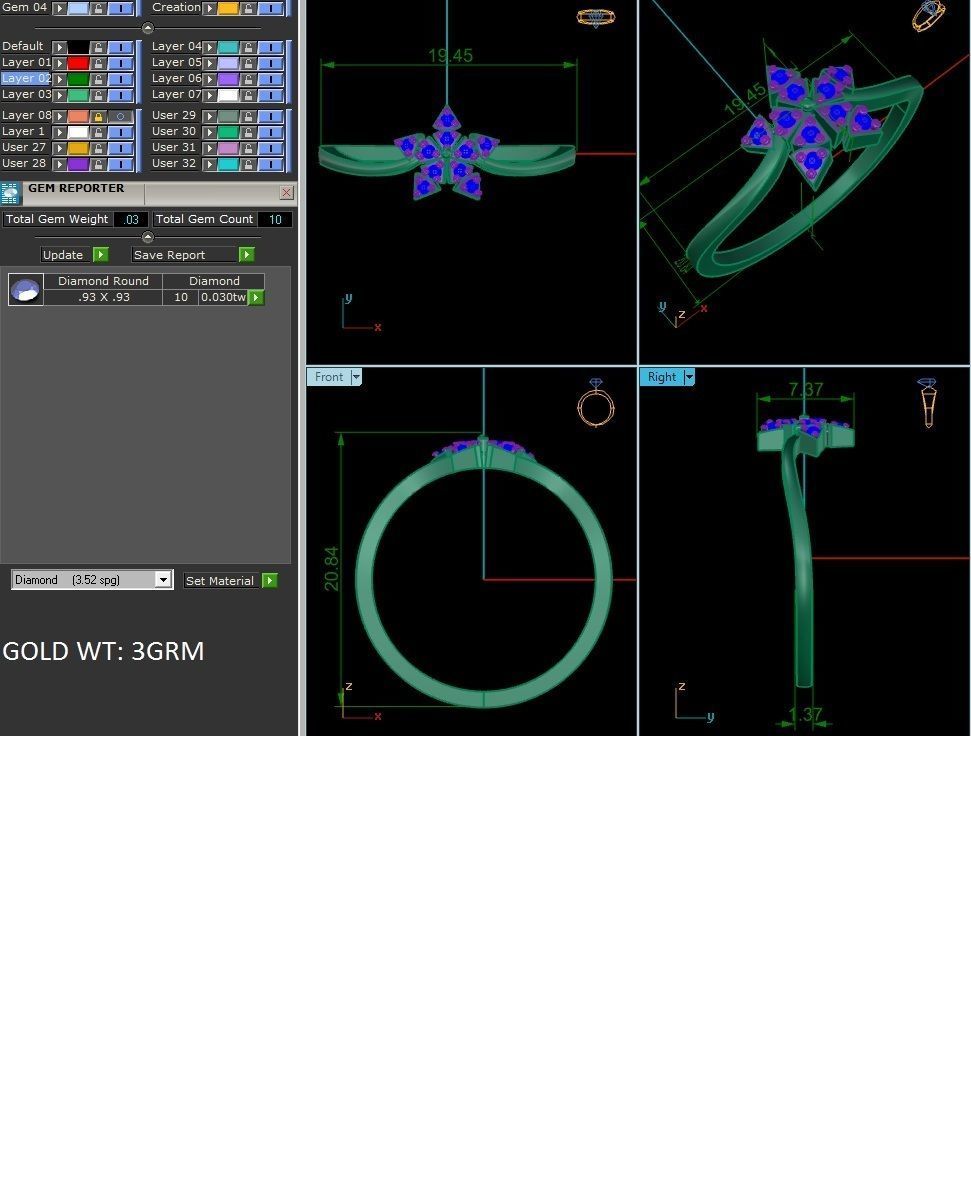Lock the User 29 layer

coord(248,116)
